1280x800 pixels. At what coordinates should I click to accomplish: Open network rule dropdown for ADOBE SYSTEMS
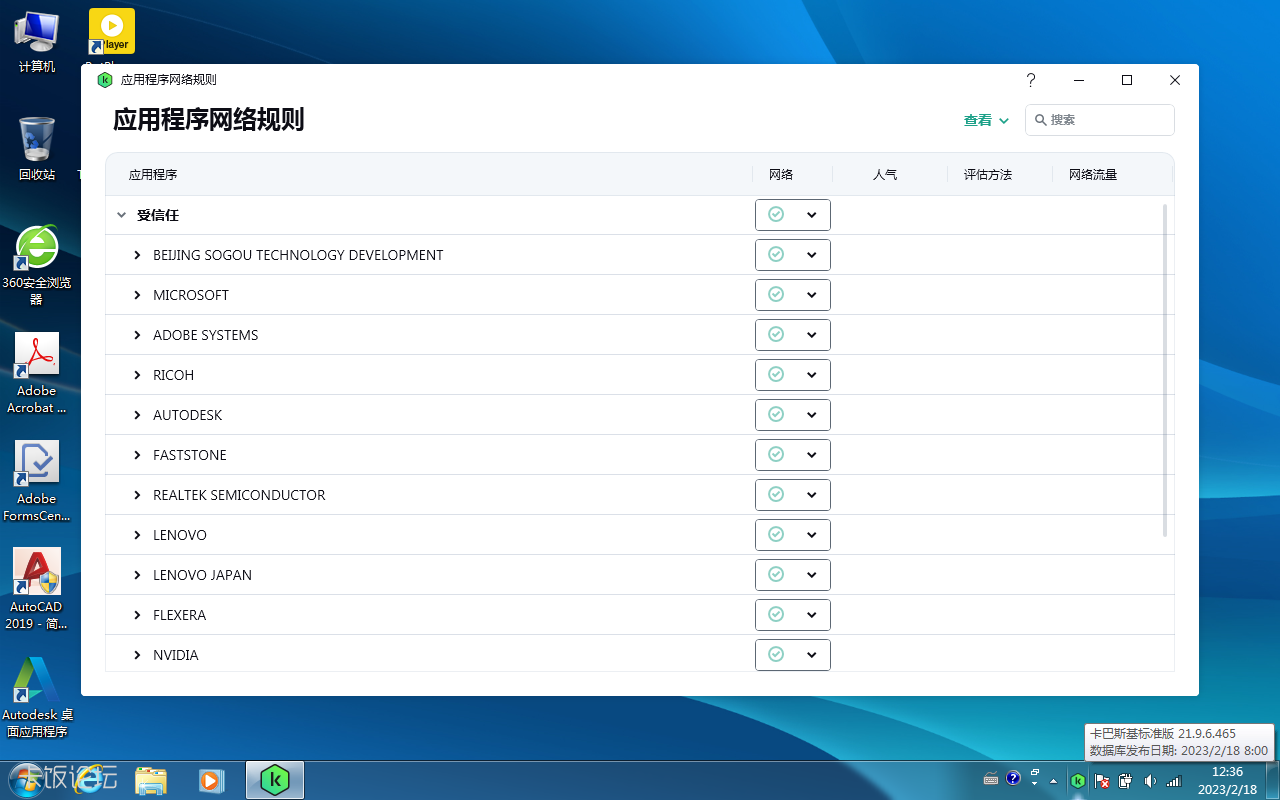[793, 335]
